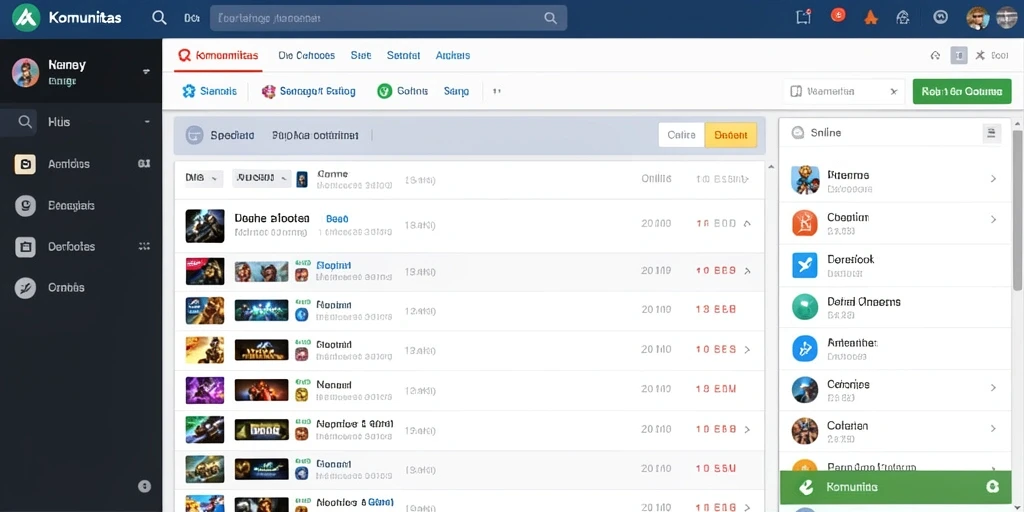Click the green Gotine toolbar item

click(402, 91)
